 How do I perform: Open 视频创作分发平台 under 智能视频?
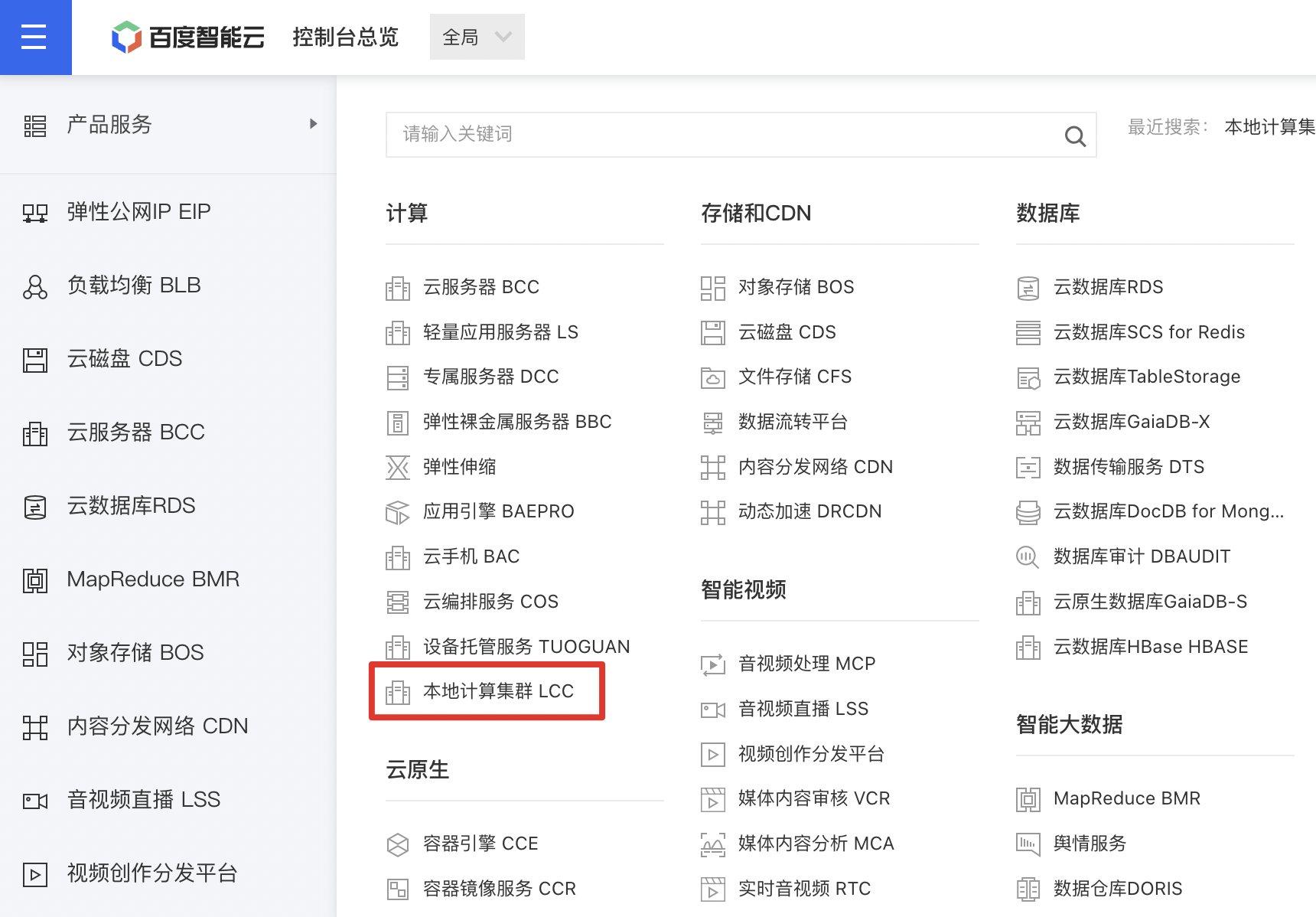(811, 754)
